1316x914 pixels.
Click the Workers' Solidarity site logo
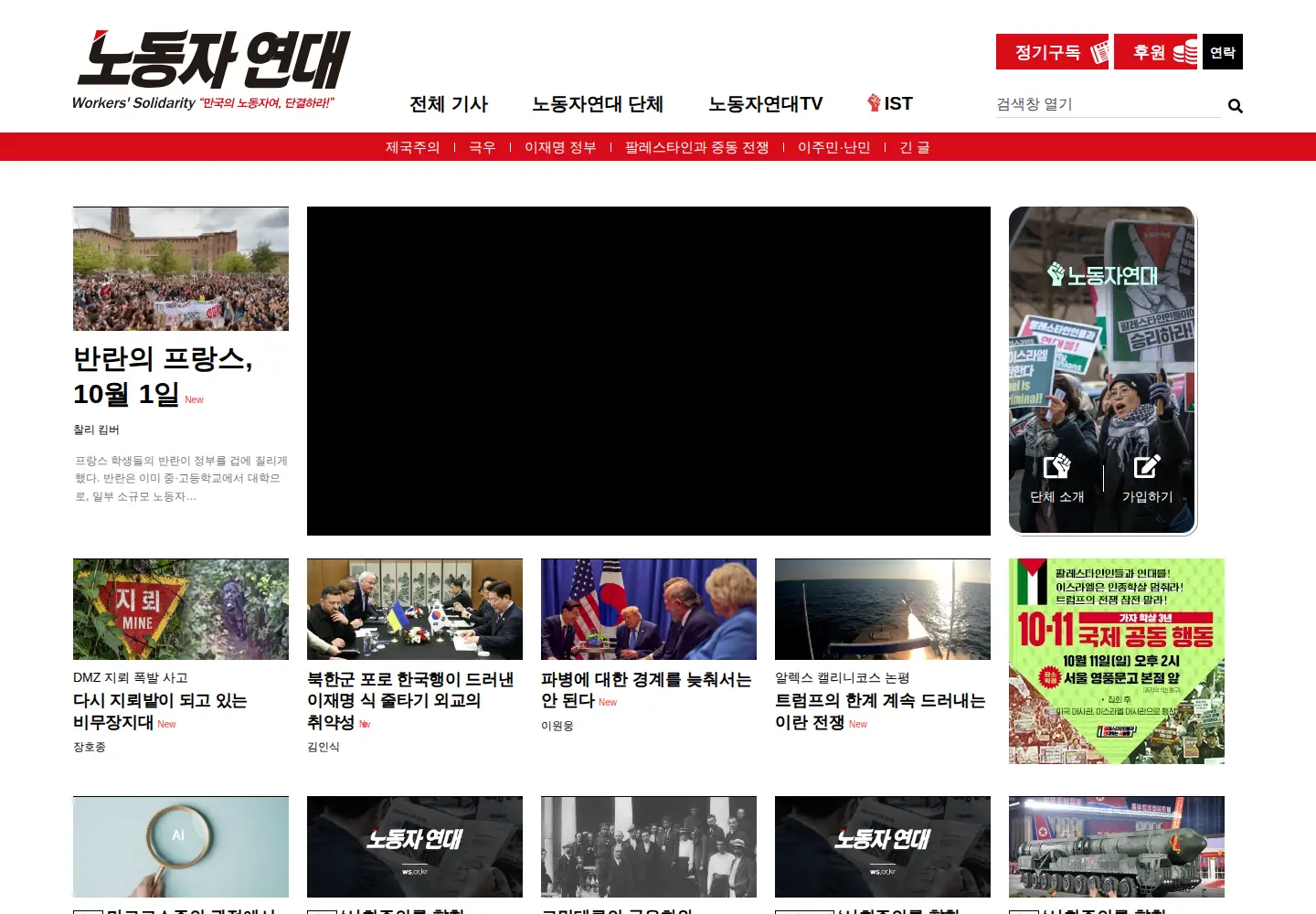pos(211,70)
